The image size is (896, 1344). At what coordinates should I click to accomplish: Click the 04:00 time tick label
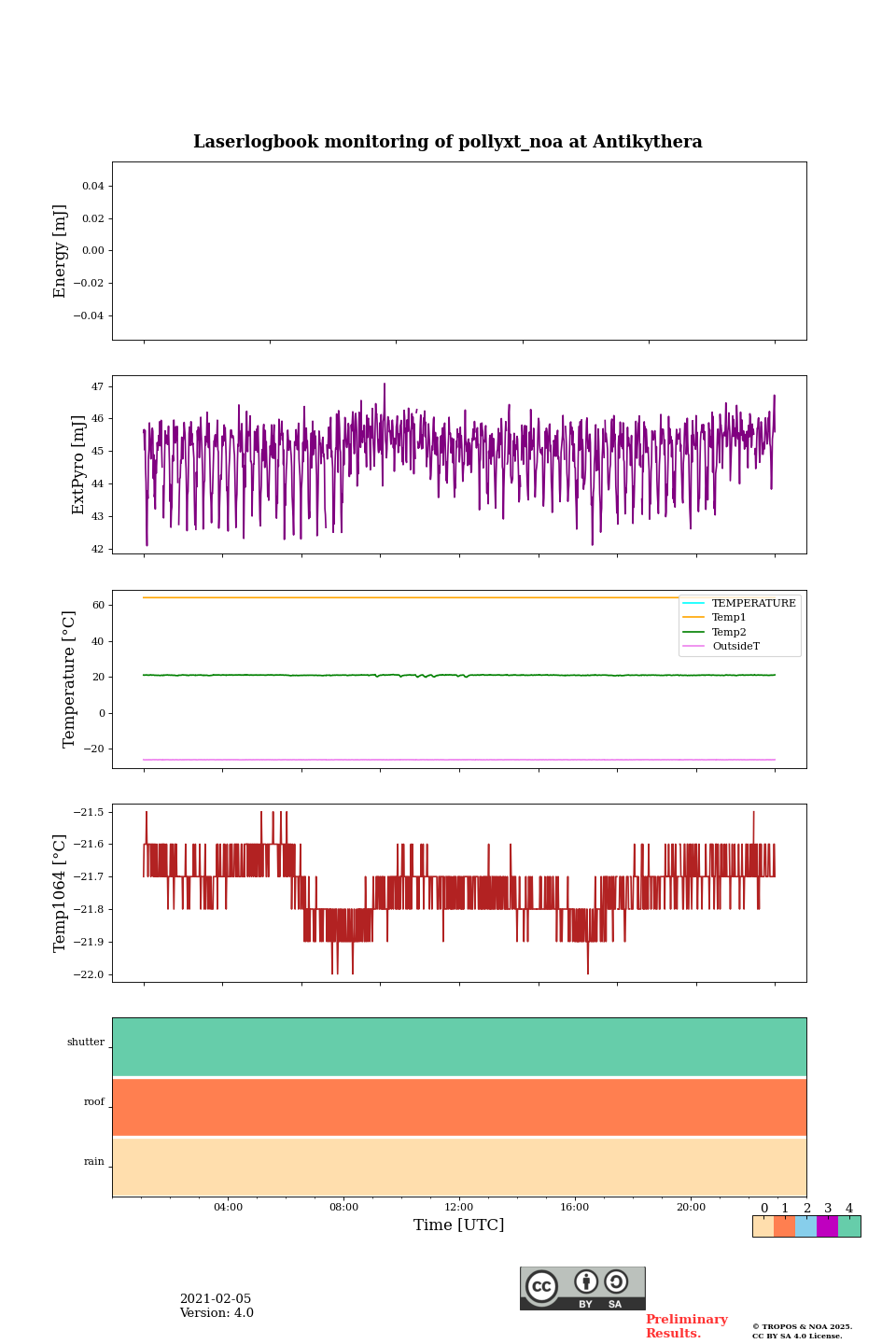click(228, 1207)
